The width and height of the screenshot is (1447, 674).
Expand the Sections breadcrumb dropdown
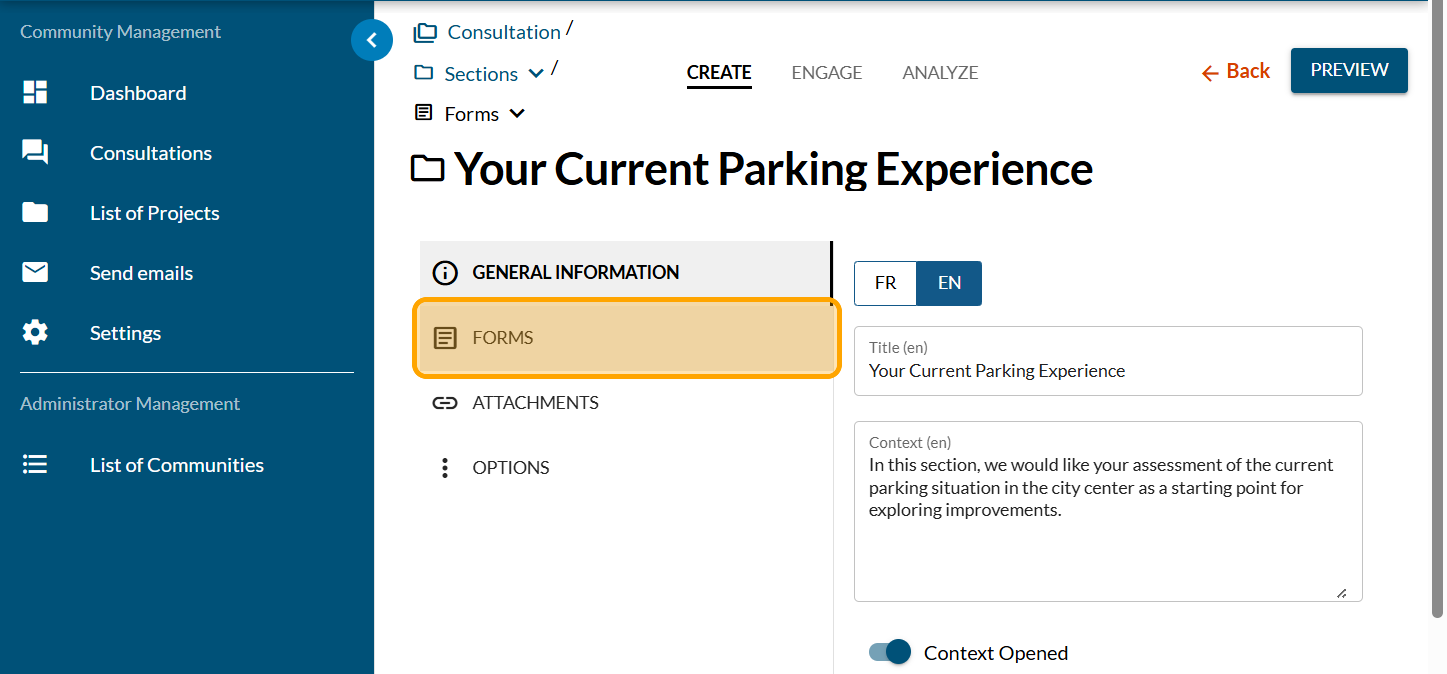click(x=536, y=74)
